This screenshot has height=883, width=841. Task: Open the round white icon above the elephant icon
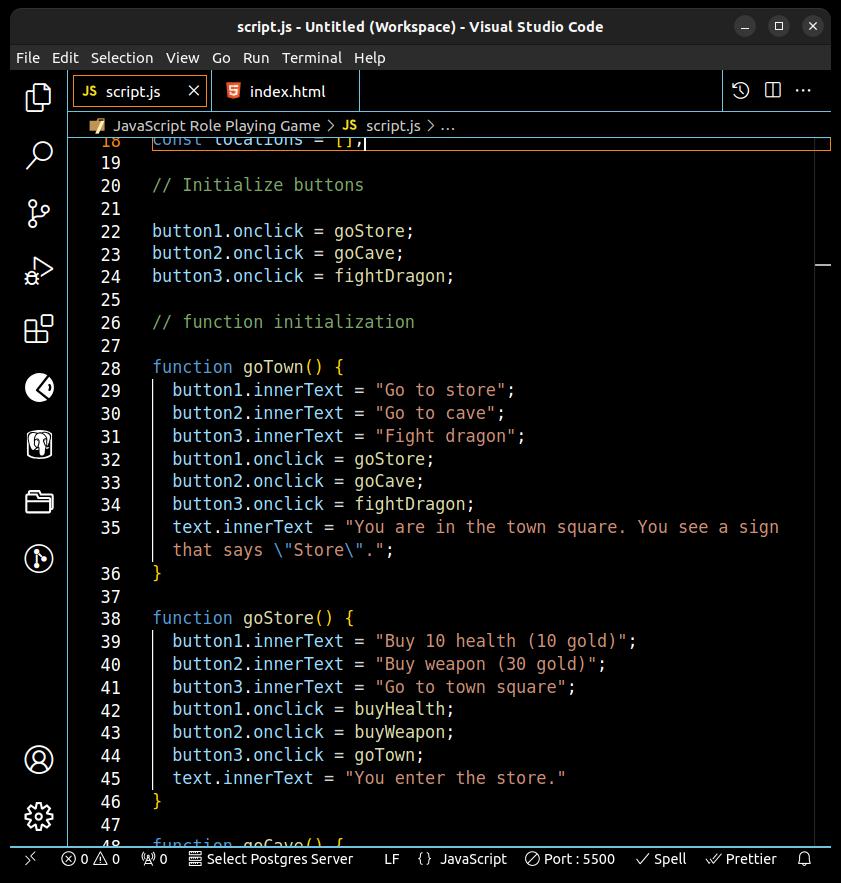(x=38, y=387)
